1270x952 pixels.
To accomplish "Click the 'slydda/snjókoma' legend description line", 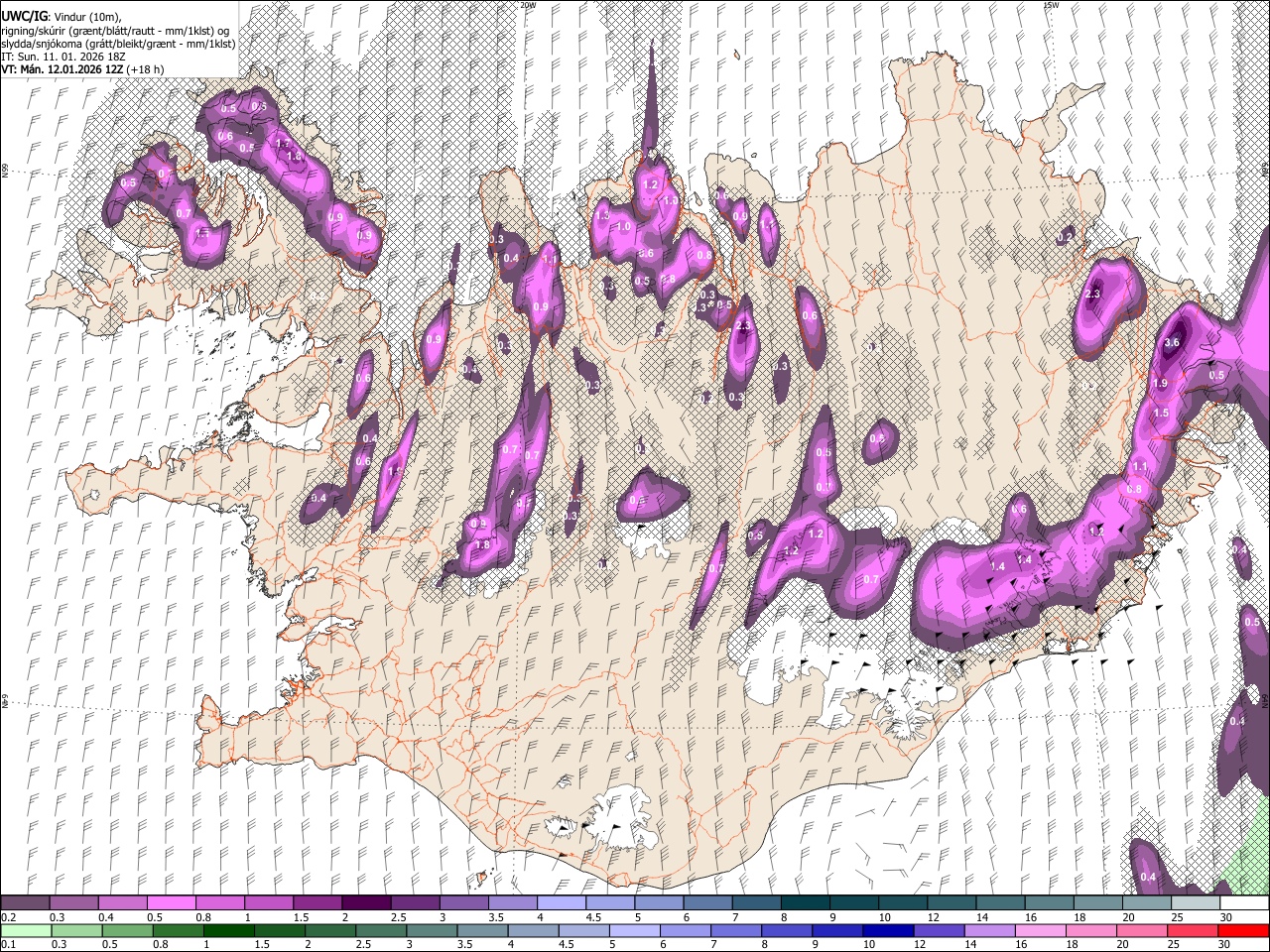I will [118, 44].
